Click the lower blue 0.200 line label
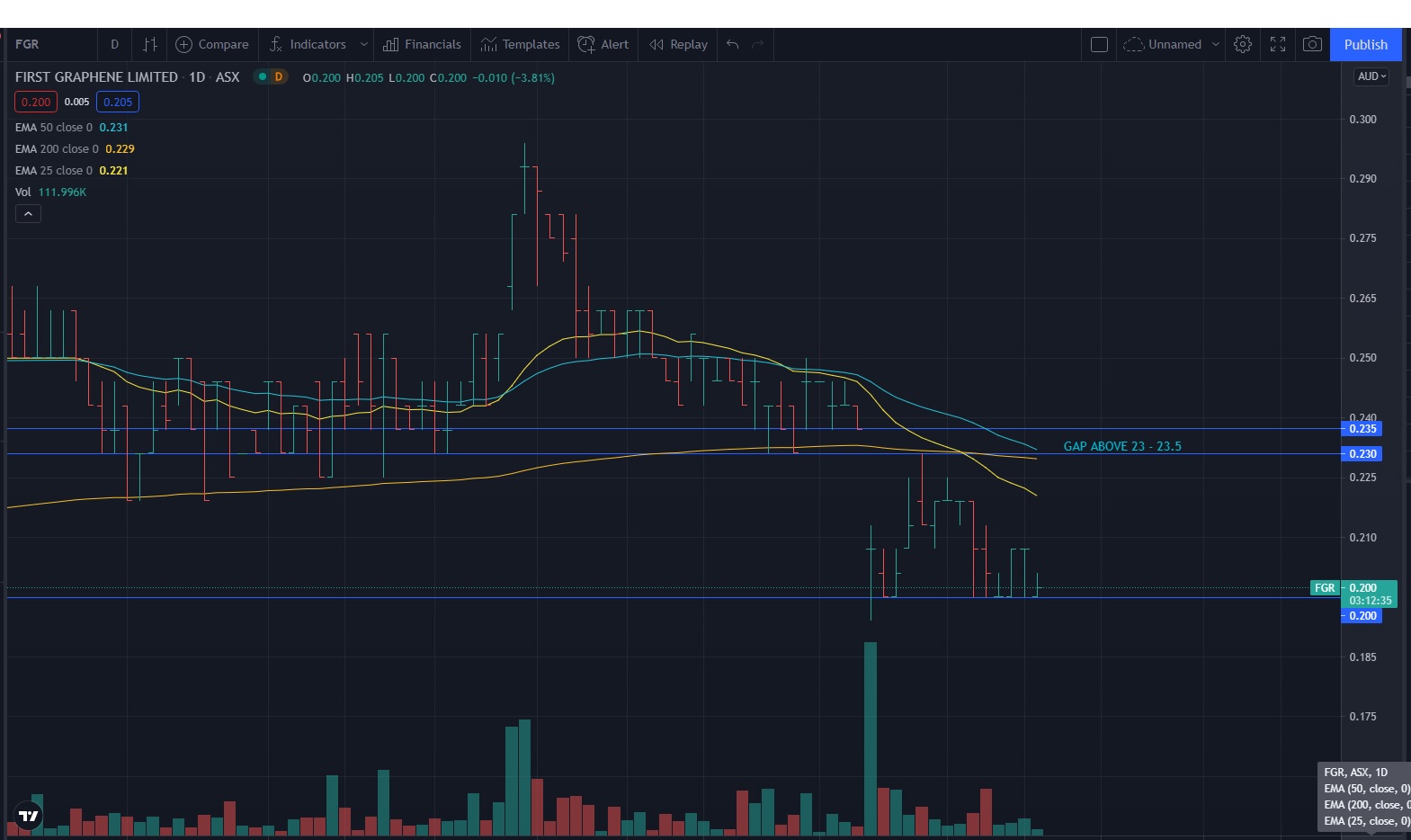Screen dimensions: 1411x840 coord(1362,616)
